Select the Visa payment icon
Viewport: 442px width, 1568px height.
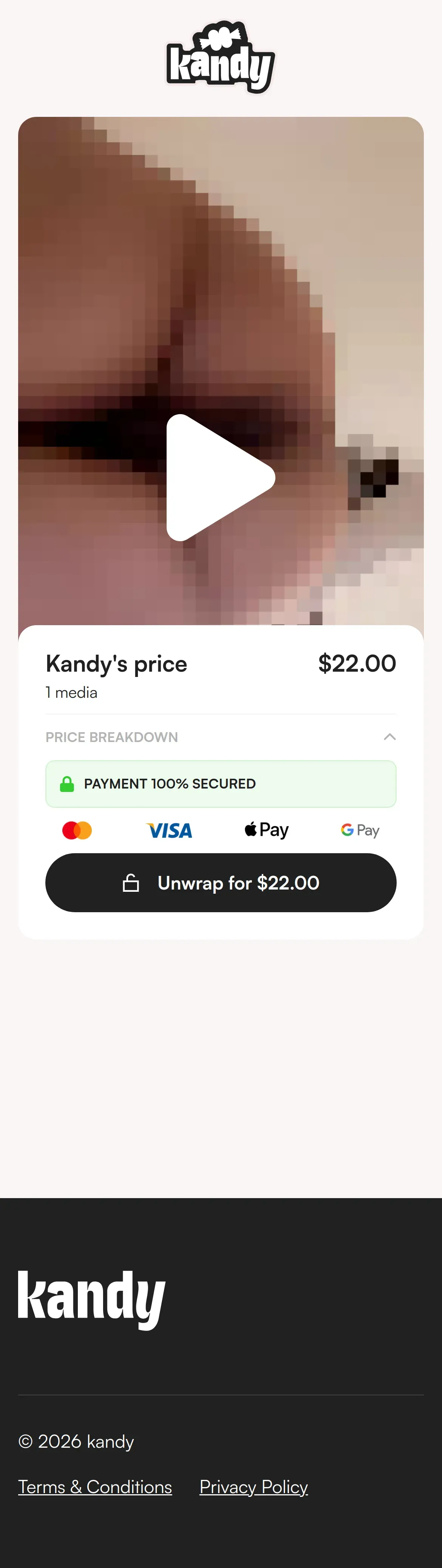pyautogui.click(x=170, y=830)
